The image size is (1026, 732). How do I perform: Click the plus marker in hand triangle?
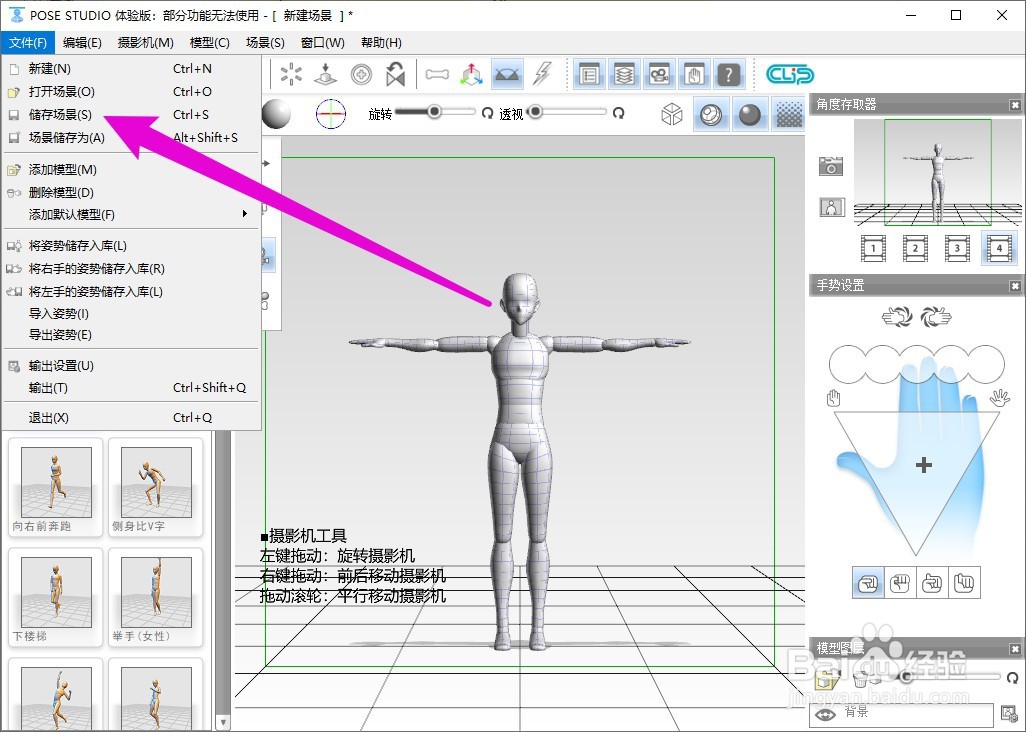point(924,465)
